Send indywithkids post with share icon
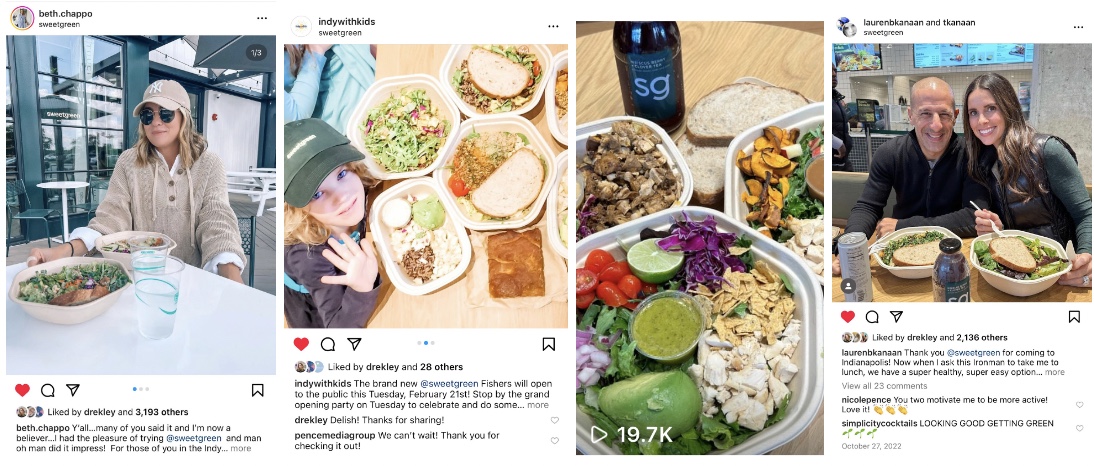Image resolution: width=1094 pixels, height=466 pixels. point(354,344)
